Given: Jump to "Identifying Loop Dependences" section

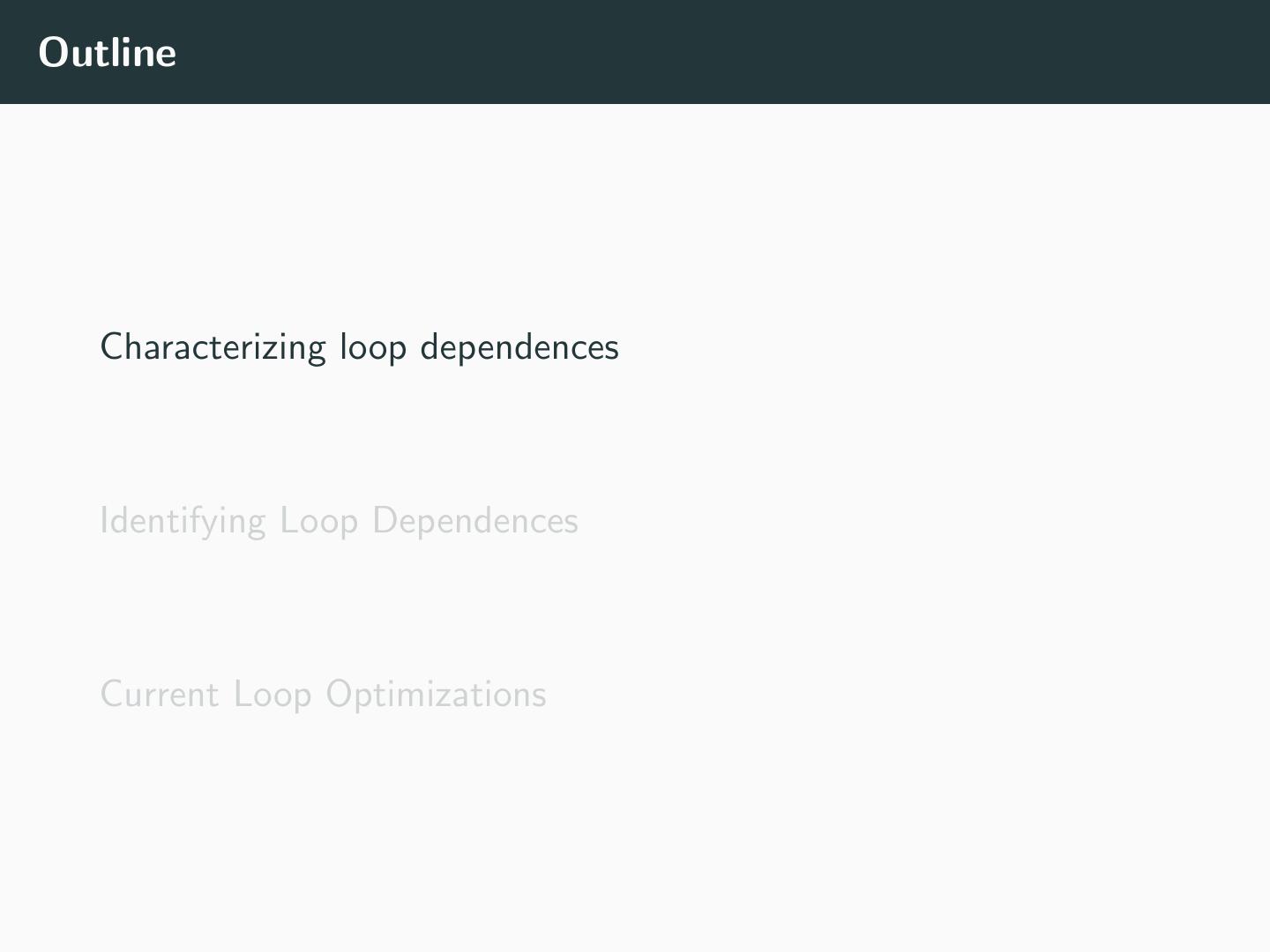Looking at the screenshot, I should click(339, 521).
